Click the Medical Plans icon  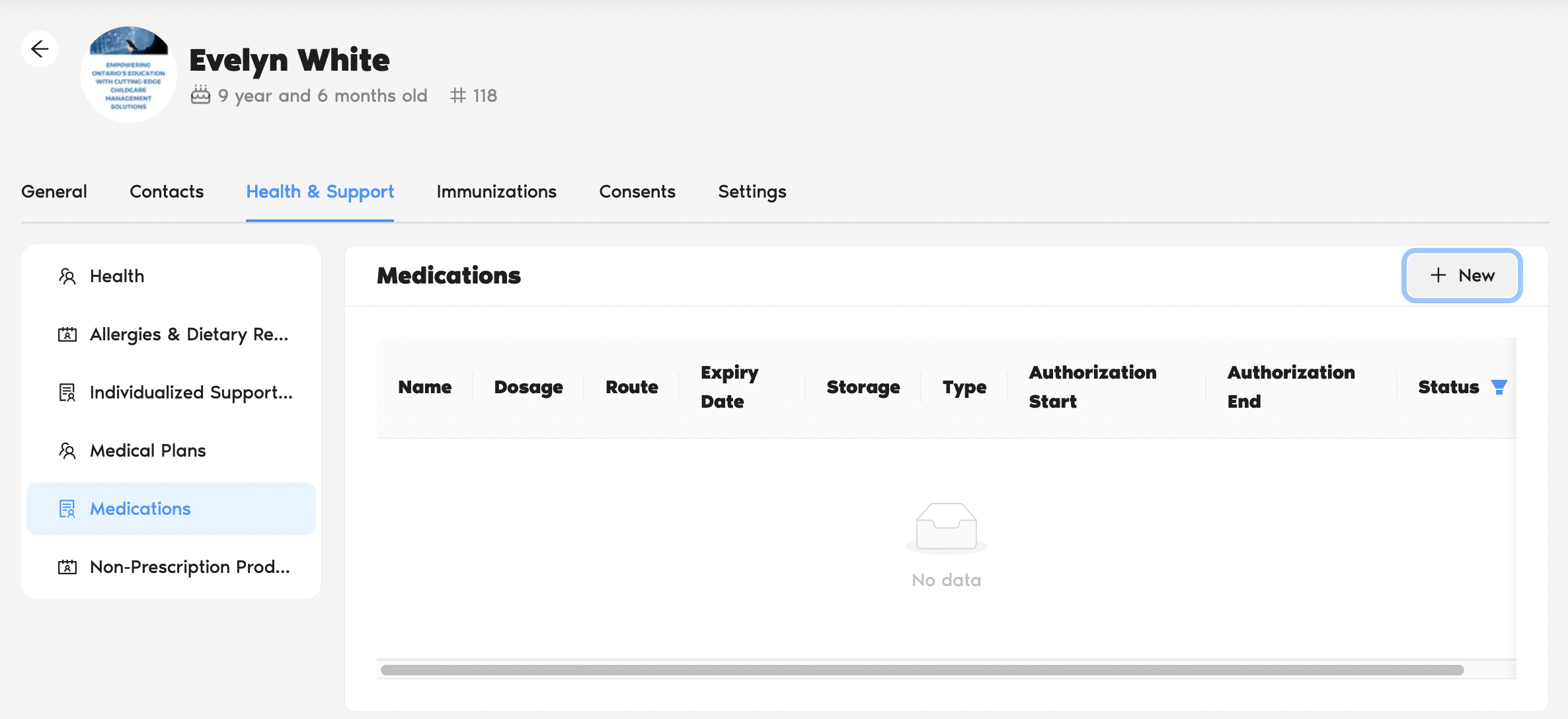pos(67,451)
